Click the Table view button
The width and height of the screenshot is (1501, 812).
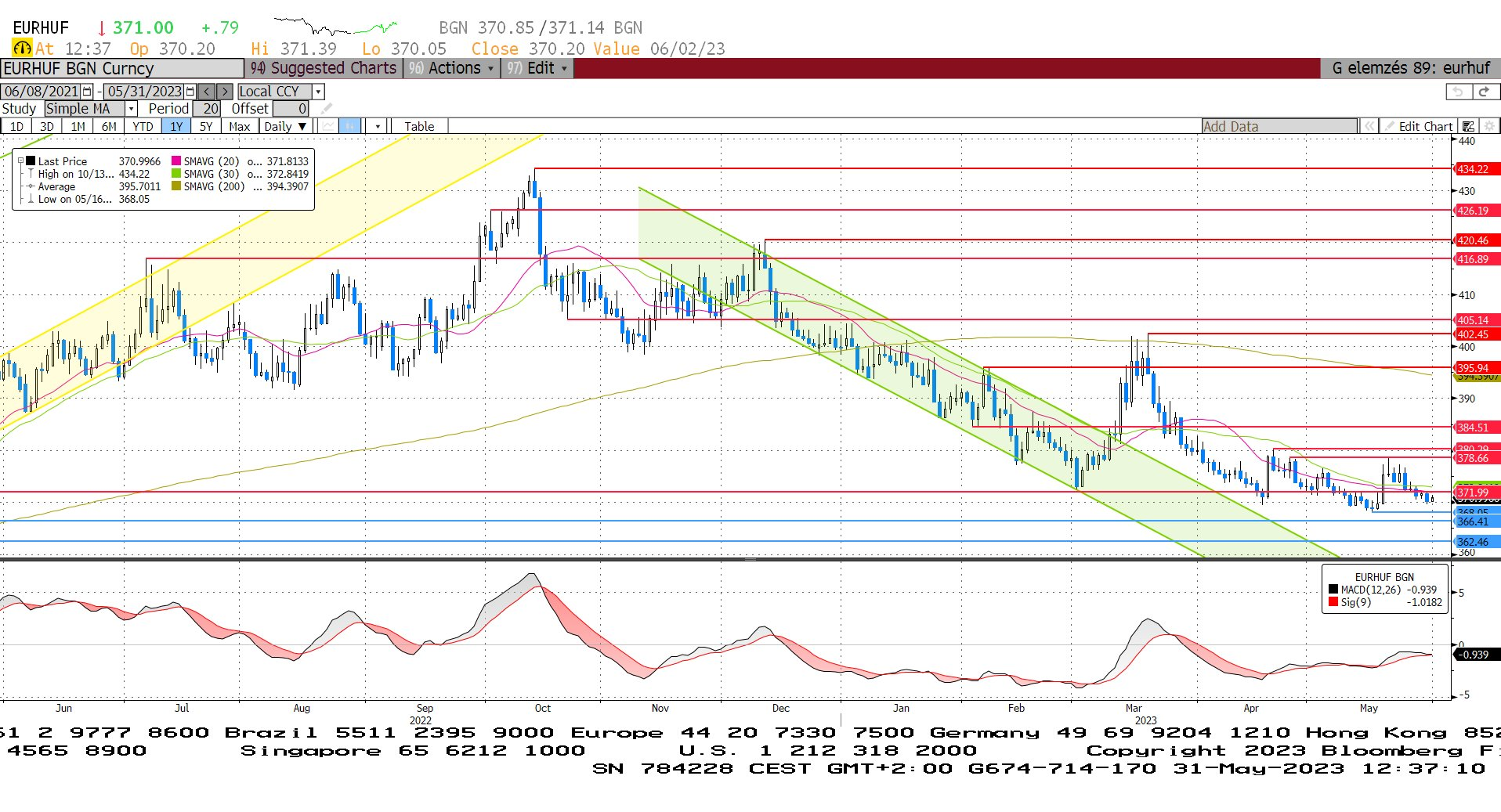419,126
